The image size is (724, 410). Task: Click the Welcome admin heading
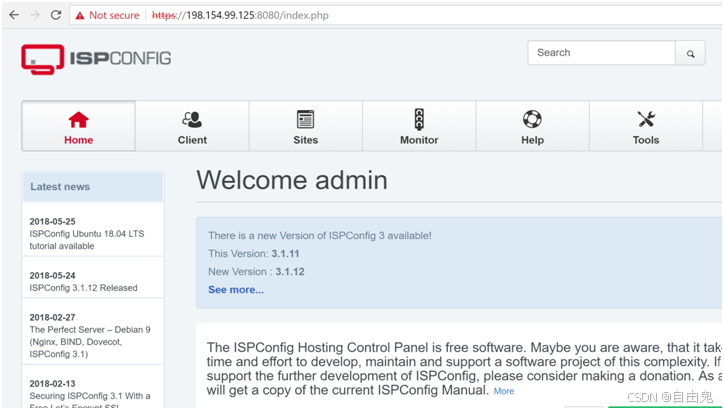point(292,180)
